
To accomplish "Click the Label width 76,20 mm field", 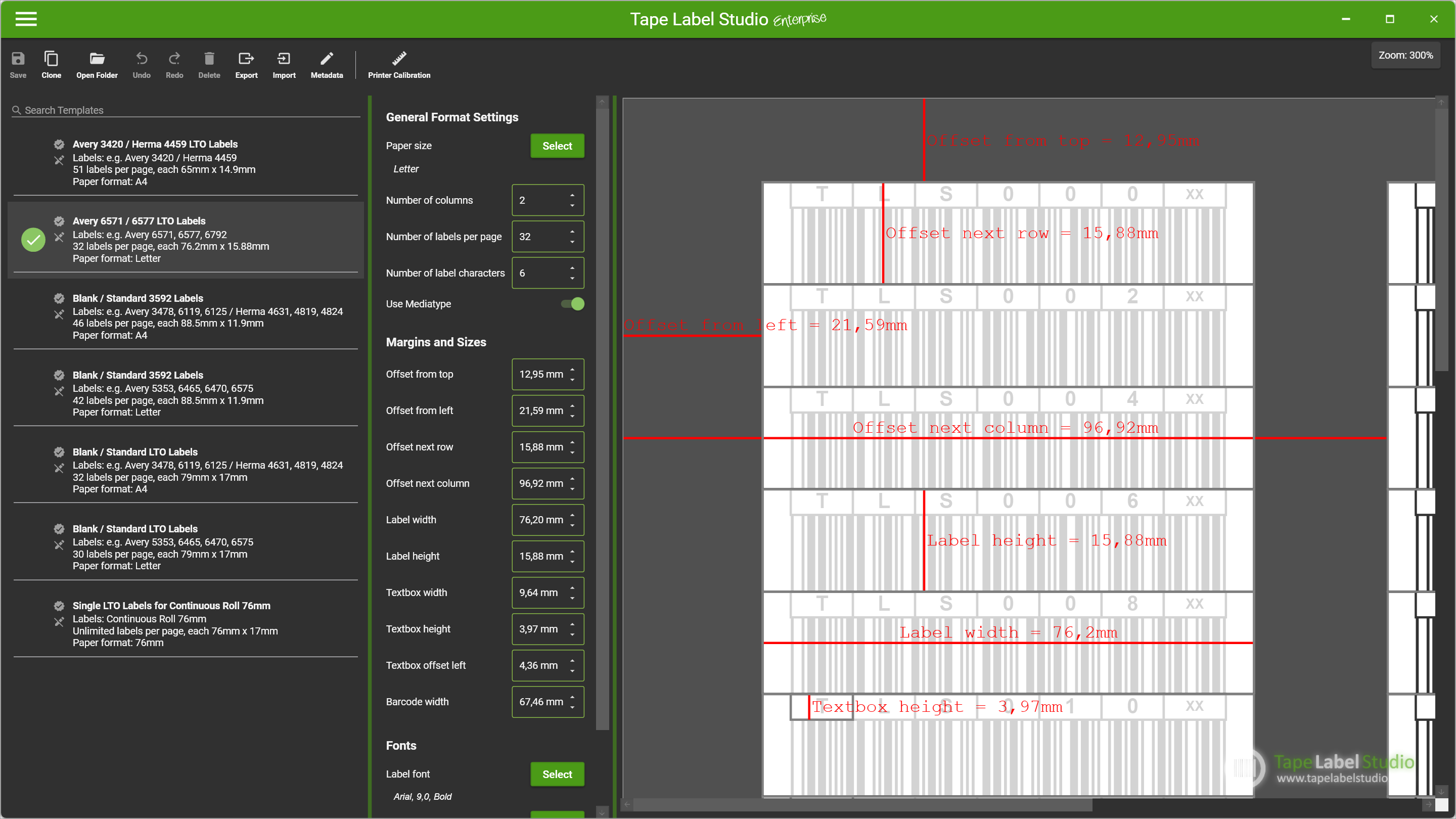I will [548, 520].
